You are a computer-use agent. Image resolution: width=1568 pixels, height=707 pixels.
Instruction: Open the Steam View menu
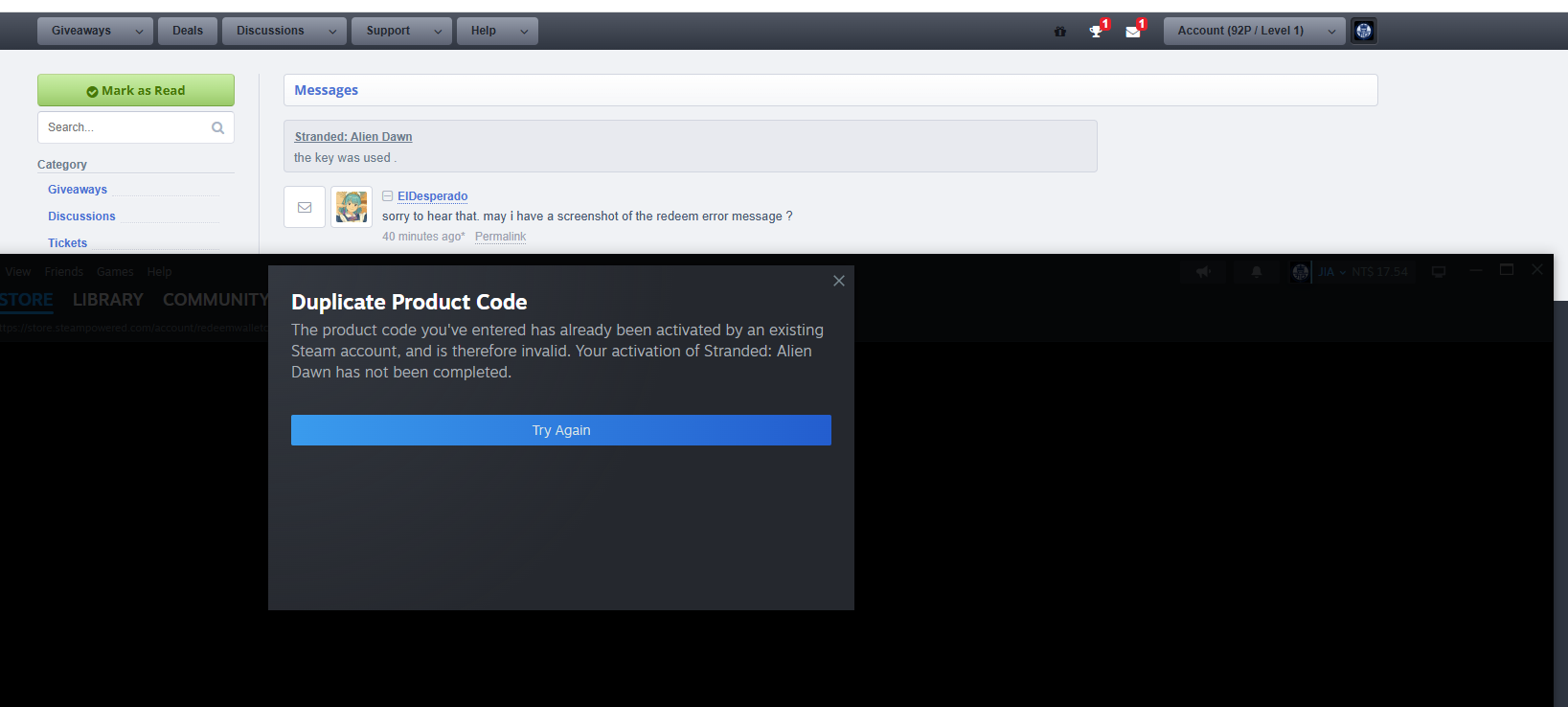point(18,272)
